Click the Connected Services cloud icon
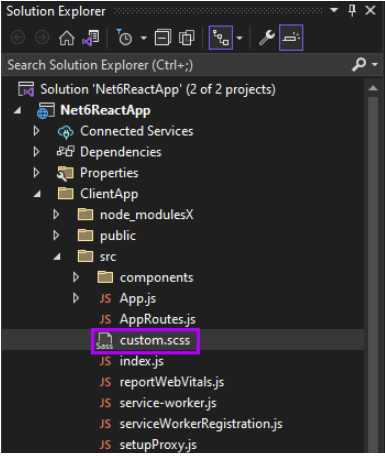 (x=65, y=132)
